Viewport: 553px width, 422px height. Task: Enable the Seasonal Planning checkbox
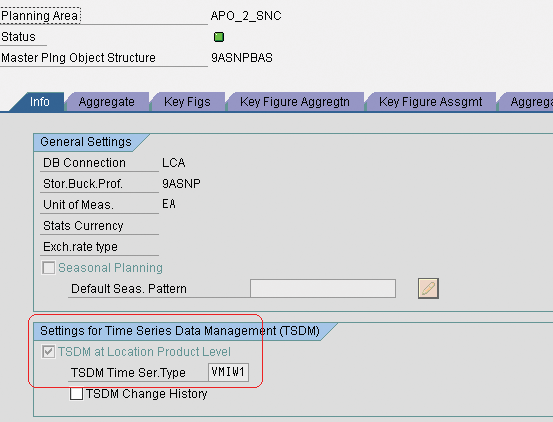pos(48,268)
